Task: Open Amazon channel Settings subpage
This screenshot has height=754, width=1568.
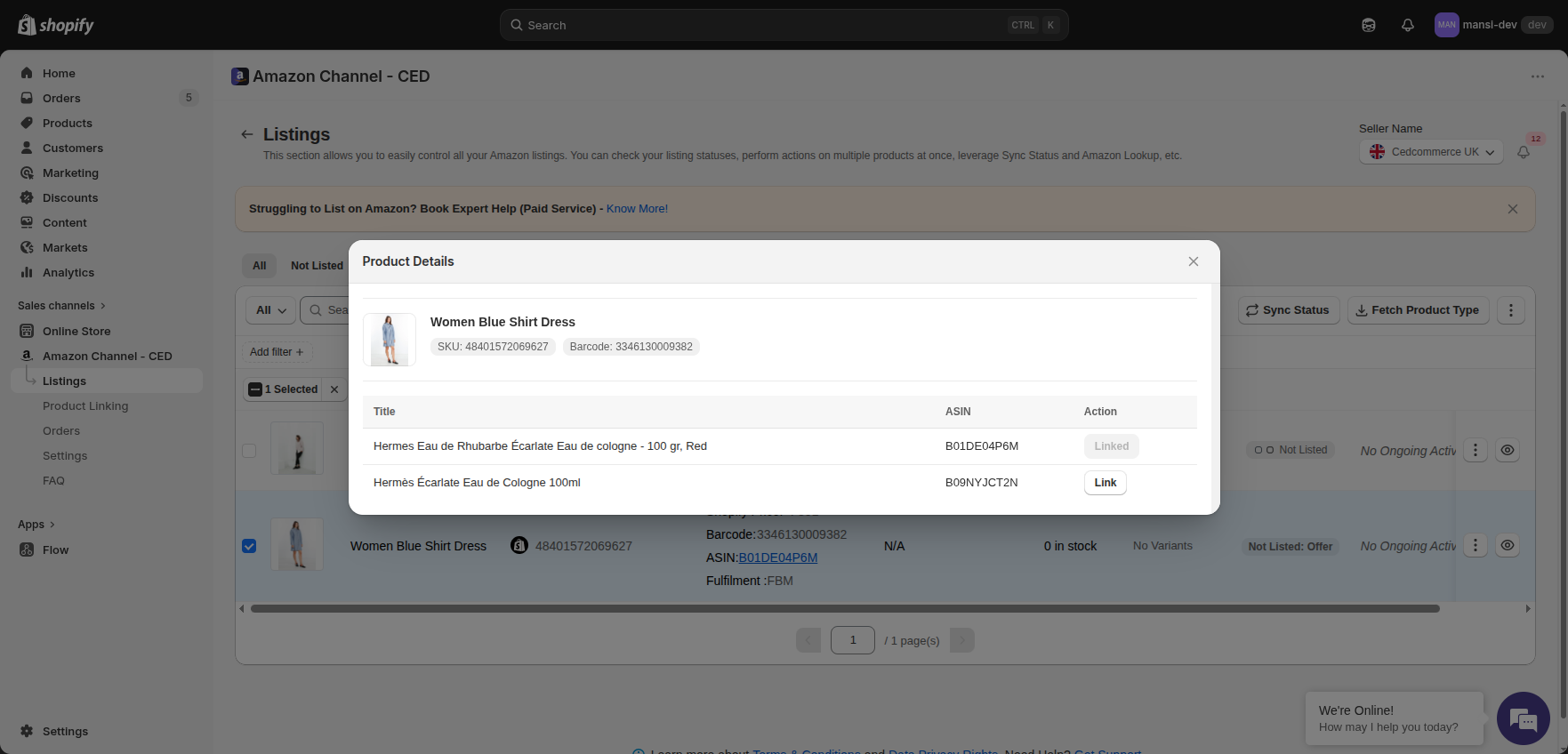Action: click(x=65, y=455)
